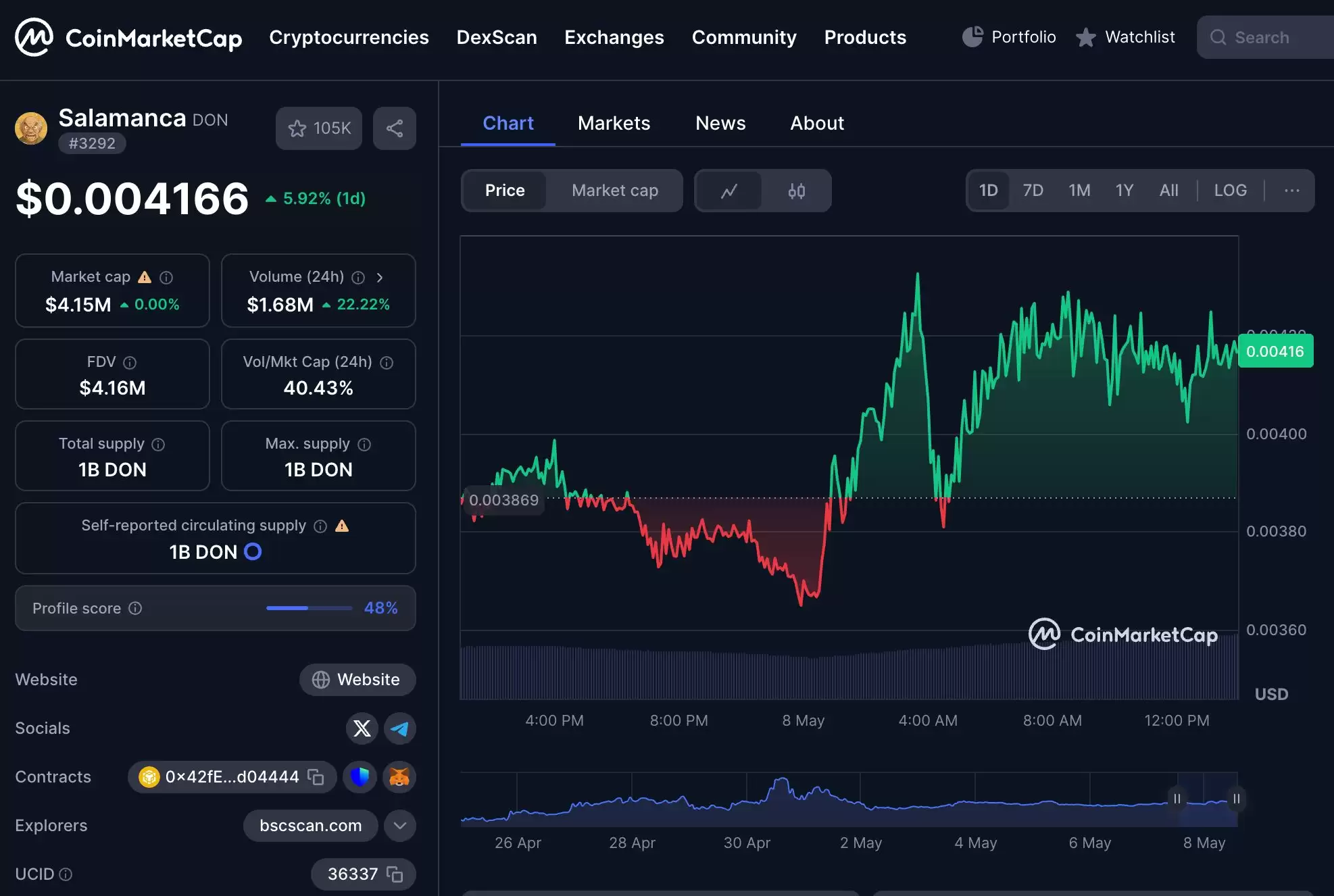
Task: Expand Volume (24h) details chevron
Action: coord(380,277)
